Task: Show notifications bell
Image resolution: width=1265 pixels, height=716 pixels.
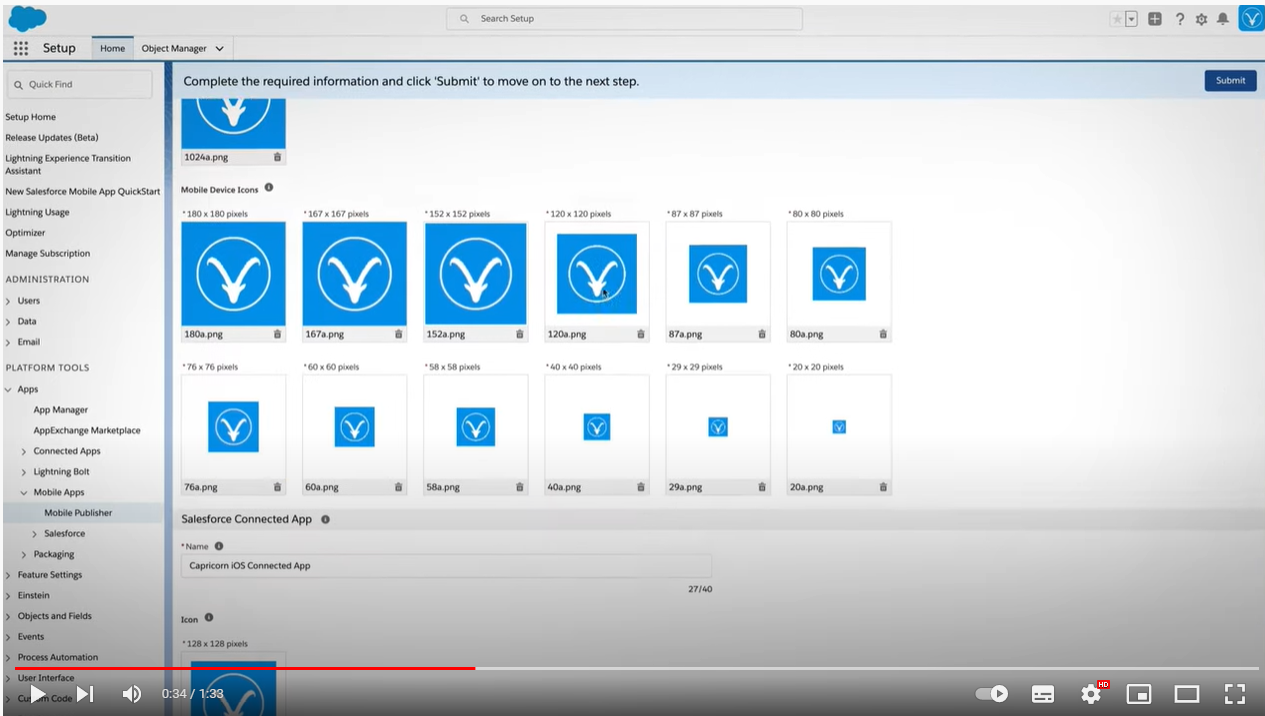Action: [x=1222, y=19]
